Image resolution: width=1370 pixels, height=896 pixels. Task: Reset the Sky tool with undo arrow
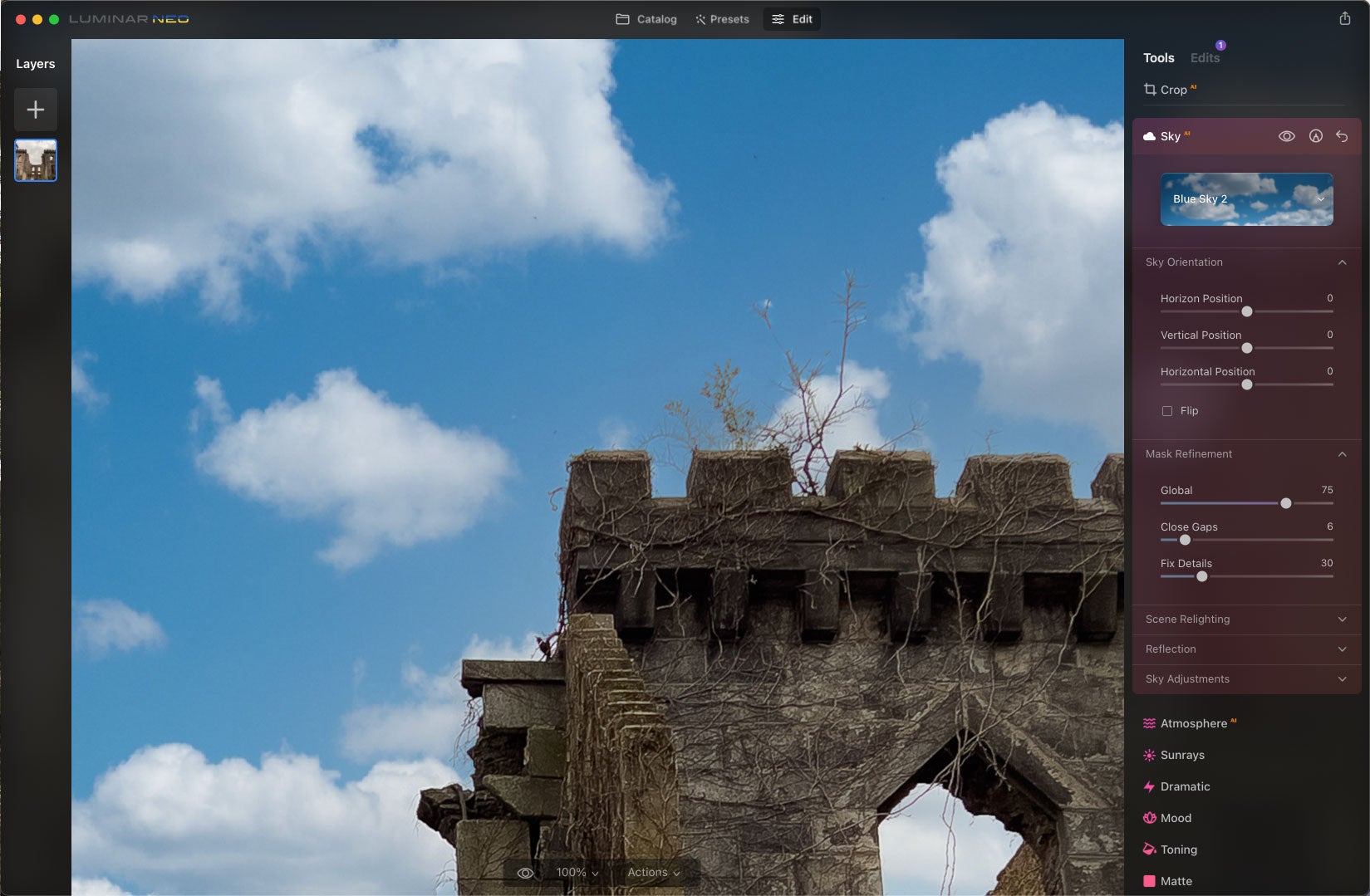pyautogui.click(x=1342, y=136)
